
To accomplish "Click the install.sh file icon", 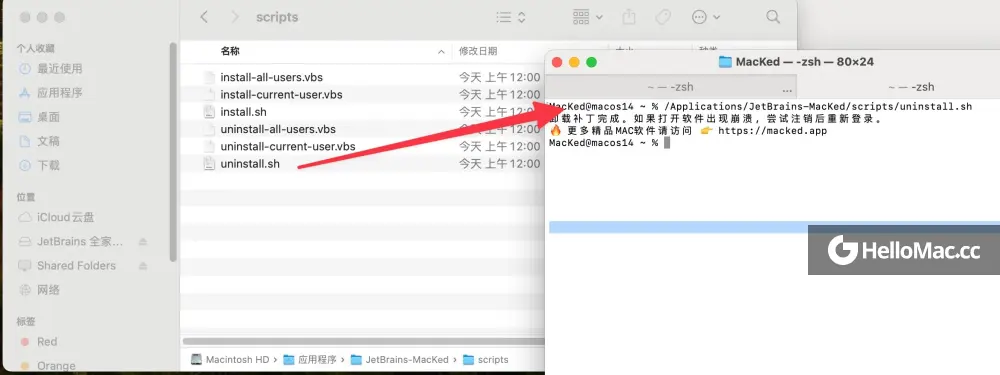I will (209, 112).
